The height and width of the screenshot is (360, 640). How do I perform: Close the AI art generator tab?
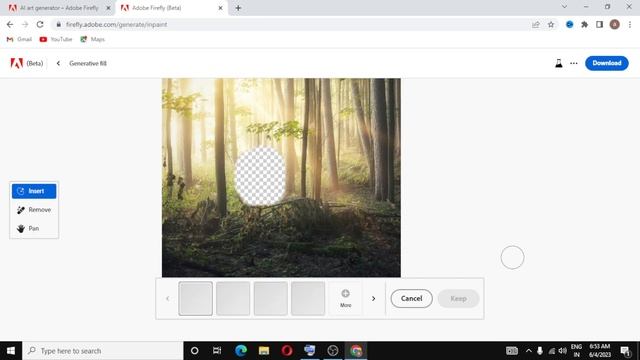click(x=109, y=8)
